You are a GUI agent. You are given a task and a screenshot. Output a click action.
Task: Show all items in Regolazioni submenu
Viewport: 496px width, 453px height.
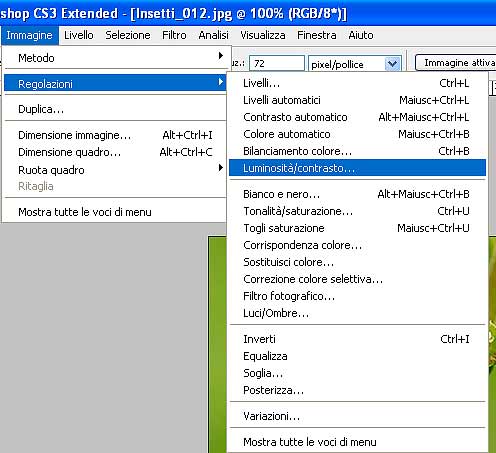tap(357, 442)
